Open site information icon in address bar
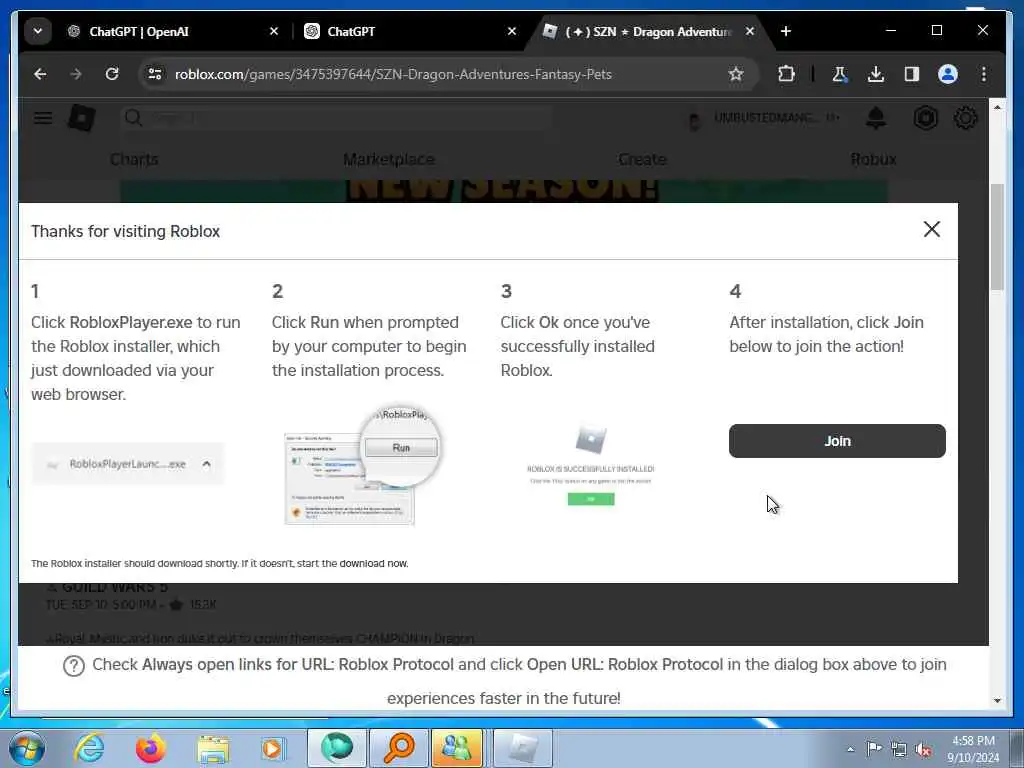The height and width of the screenshot is (768, 1024). tap(155, 74)
